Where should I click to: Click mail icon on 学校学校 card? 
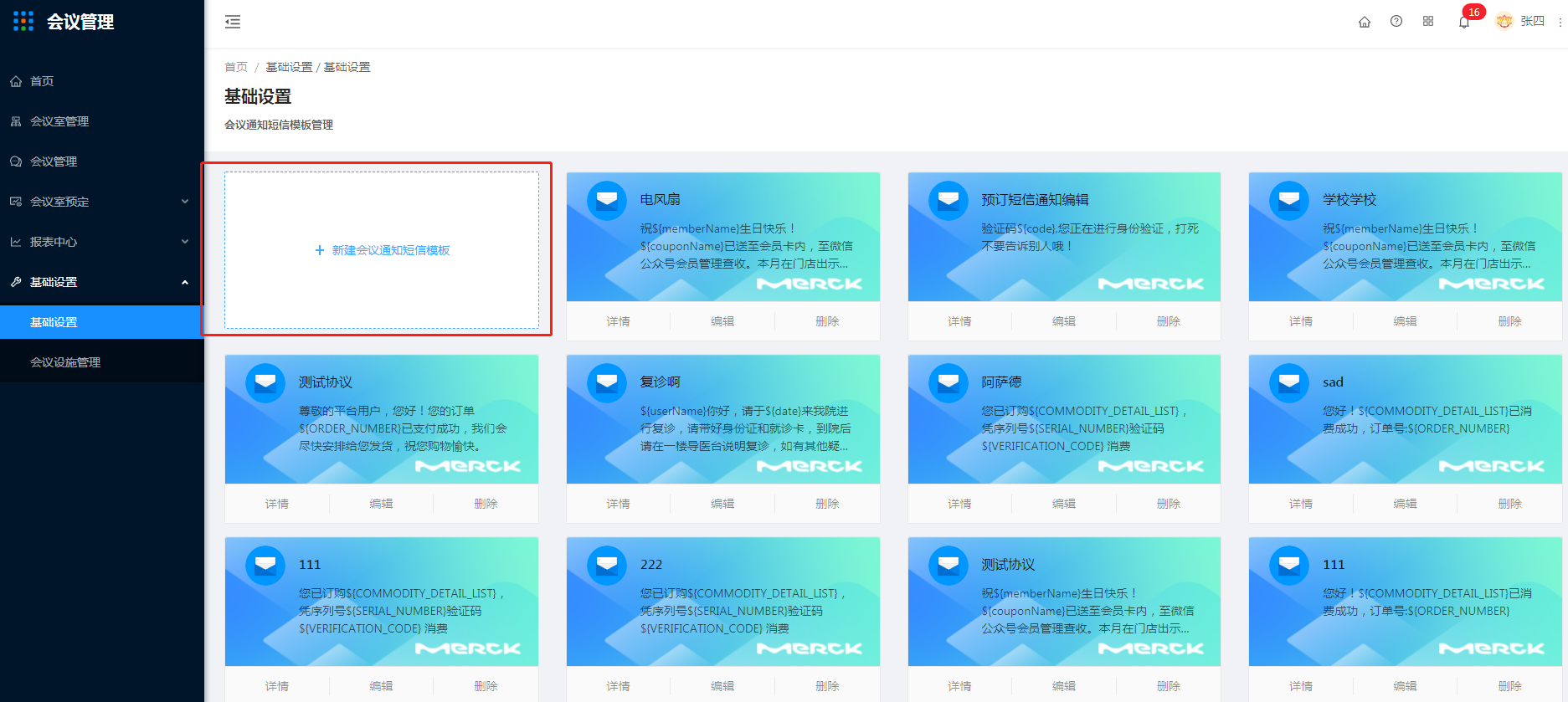1289,201
